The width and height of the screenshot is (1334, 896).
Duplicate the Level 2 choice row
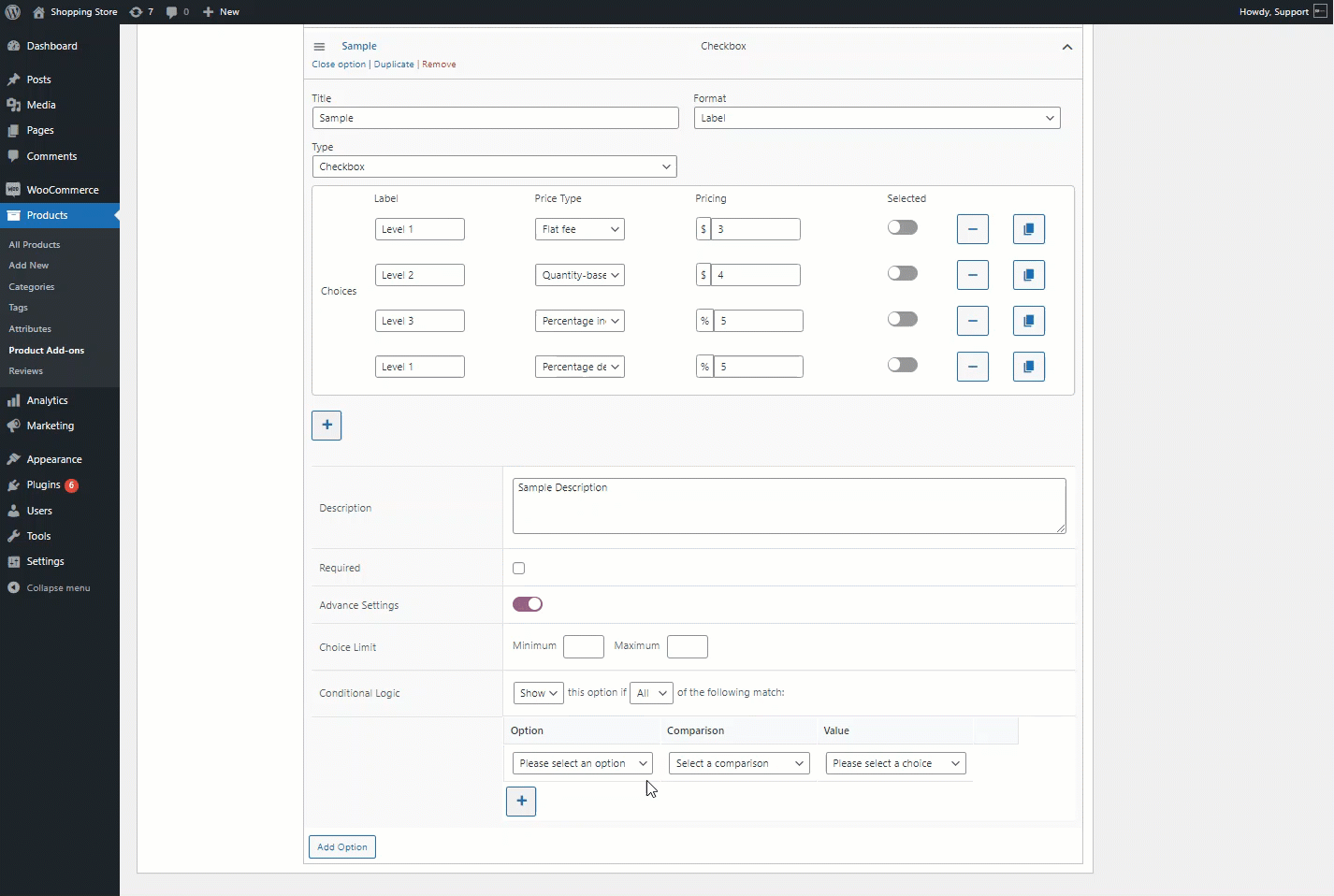pos(1029,275)
